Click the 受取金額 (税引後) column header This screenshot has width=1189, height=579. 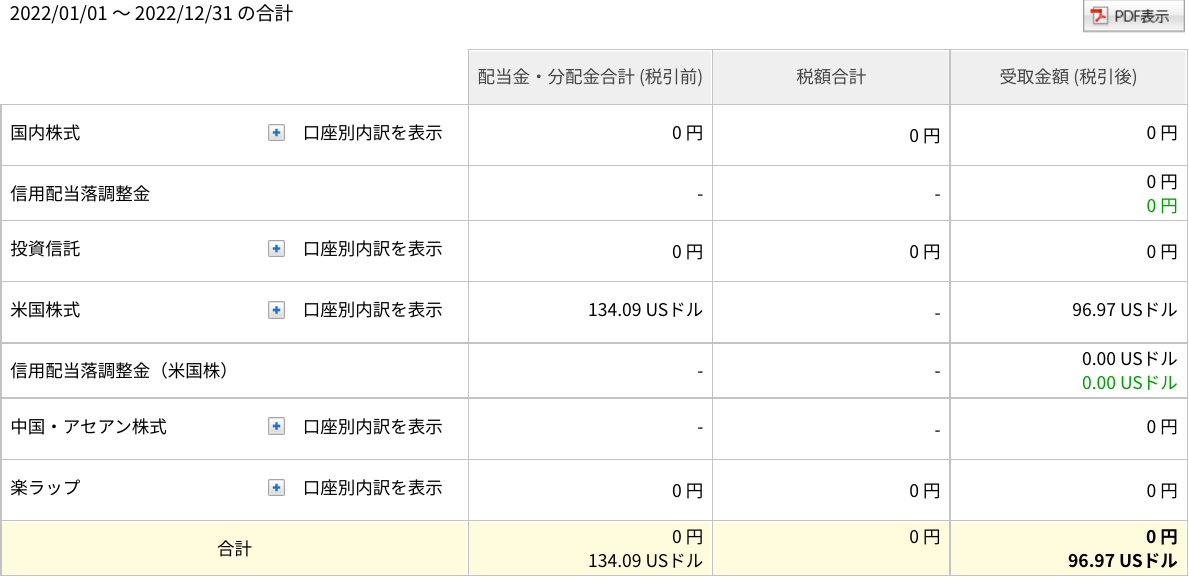(x=1068, y=77)
